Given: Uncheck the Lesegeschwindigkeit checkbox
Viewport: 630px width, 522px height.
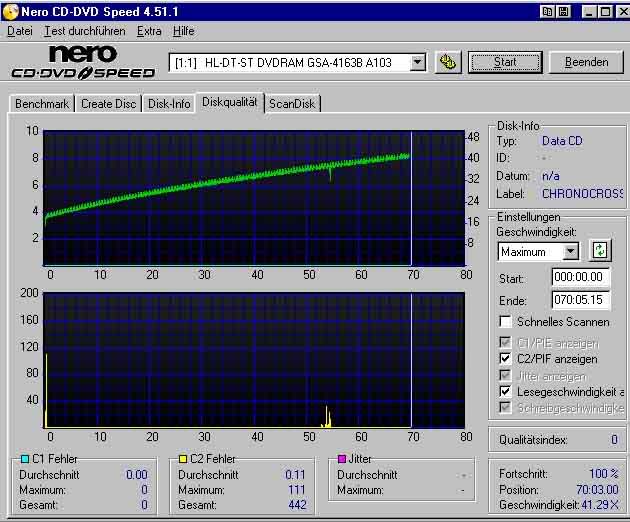Looking at the screenshot, I should (x=505, y=391).
